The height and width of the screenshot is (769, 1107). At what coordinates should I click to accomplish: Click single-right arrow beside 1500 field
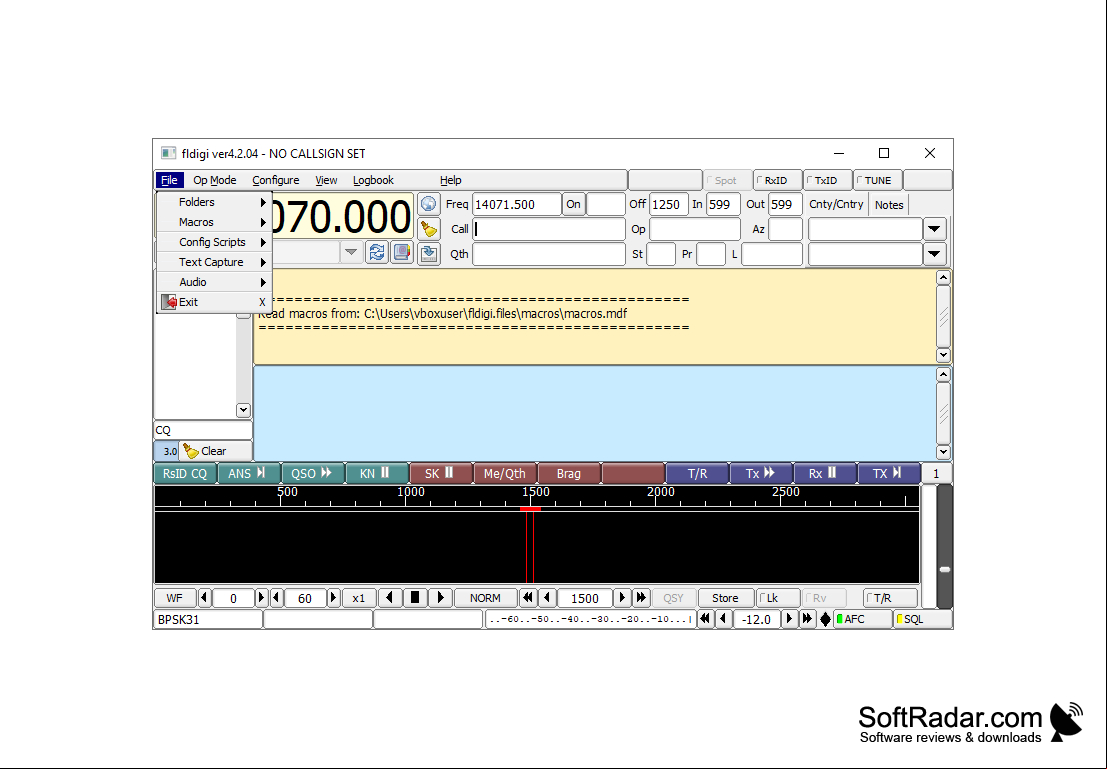(622, 597)
